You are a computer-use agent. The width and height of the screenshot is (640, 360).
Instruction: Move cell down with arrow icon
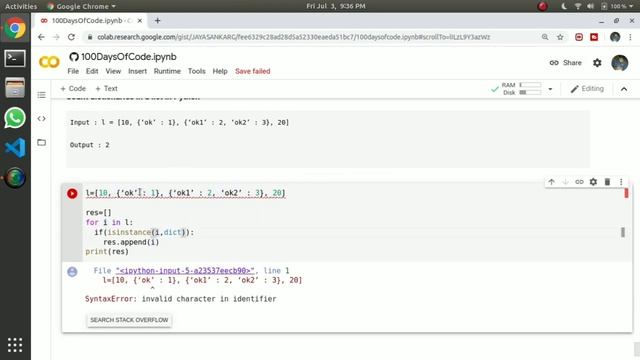coord(565,182)
